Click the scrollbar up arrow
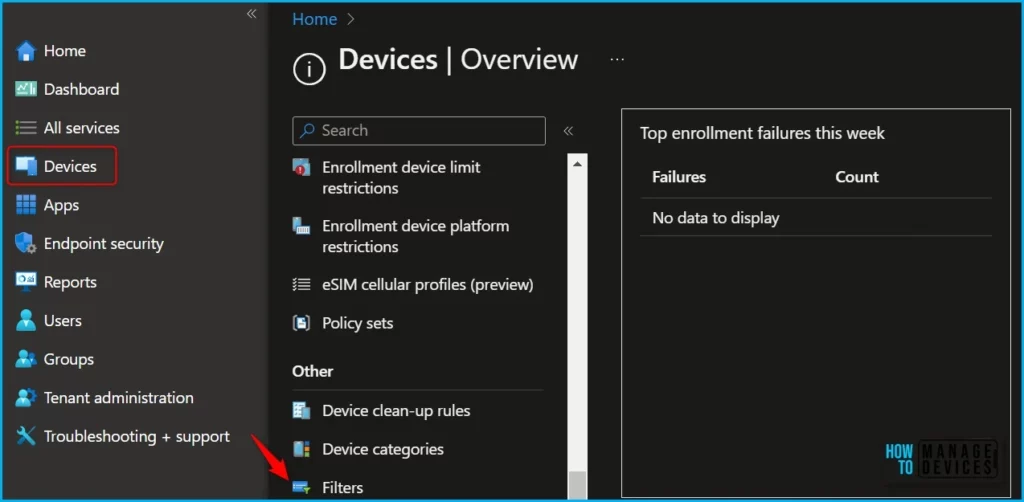Viewport: 1024px width, 502px height. (577, 163)
